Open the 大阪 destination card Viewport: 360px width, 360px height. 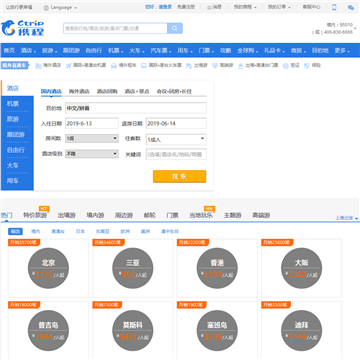301,268
